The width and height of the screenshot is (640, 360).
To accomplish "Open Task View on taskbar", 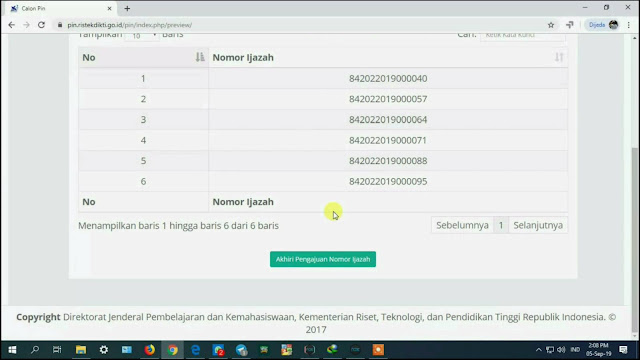I will [x=57, y=350].
